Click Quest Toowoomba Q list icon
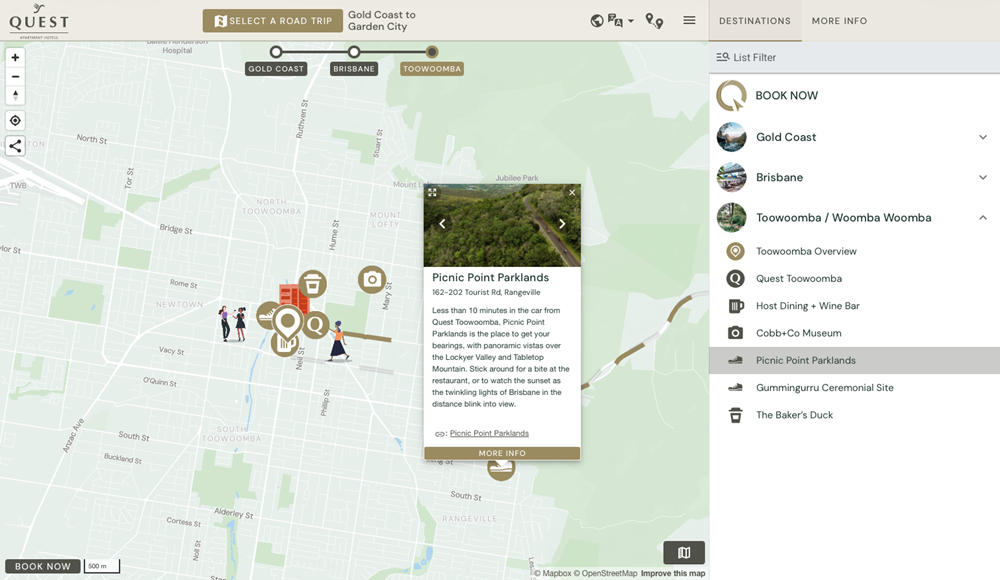This screenshot has width=1000, height=580. (x=735, y=279)
